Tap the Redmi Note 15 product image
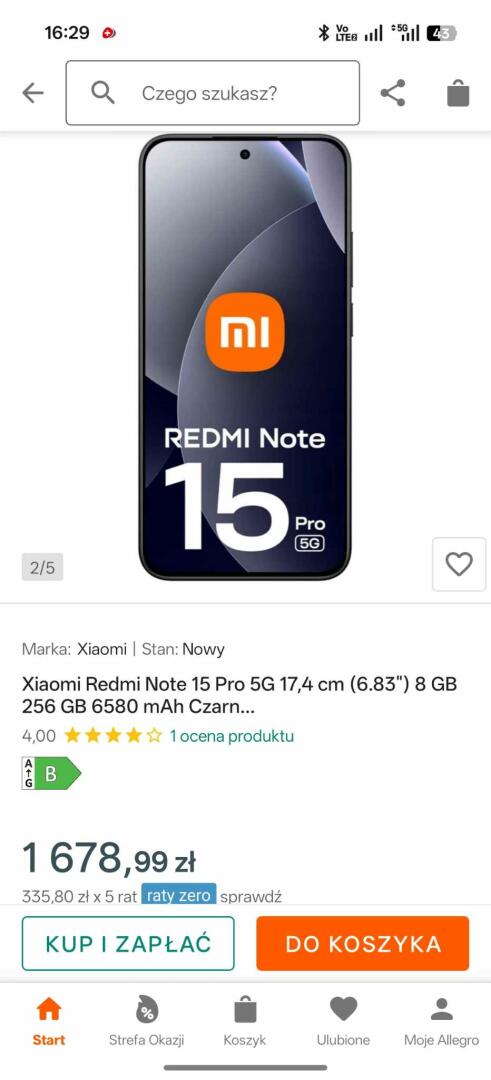The width and height of the screenshot is (491, 1080). coord(245,357)
